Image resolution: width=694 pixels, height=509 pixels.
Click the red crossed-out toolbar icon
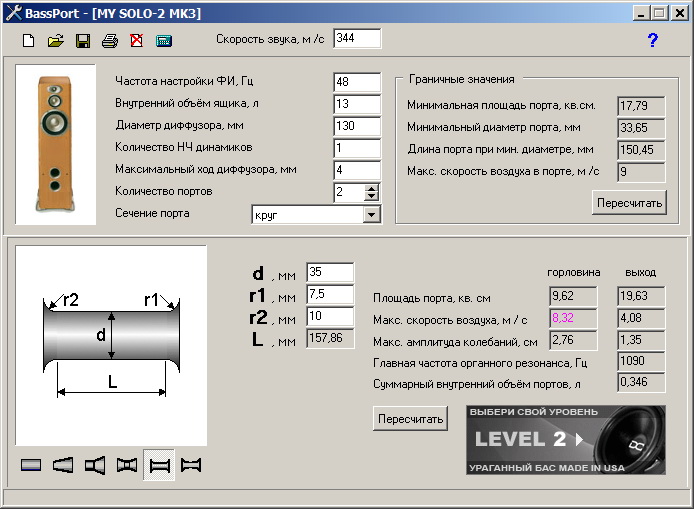(x=137, y=41)
